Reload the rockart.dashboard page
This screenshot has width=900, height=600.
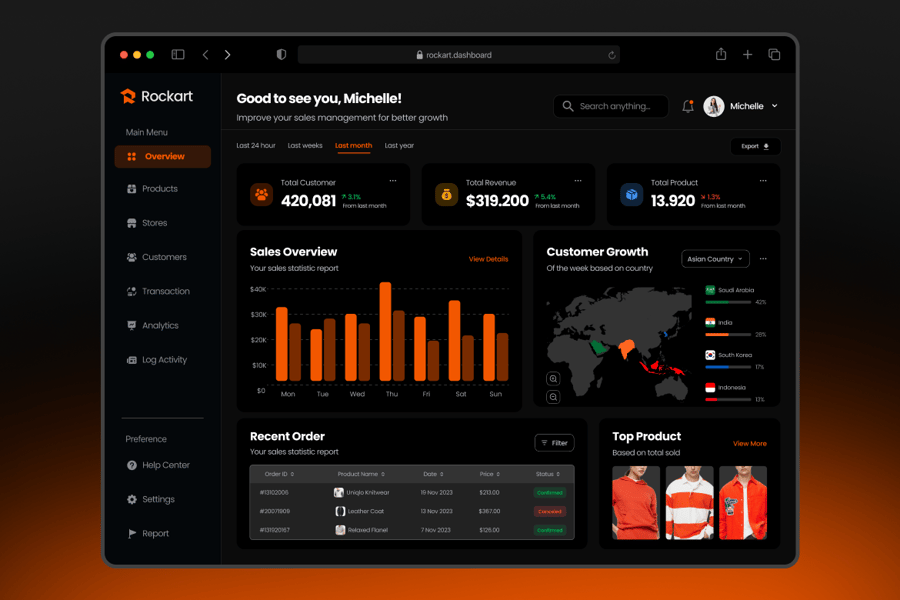[611, 55]
